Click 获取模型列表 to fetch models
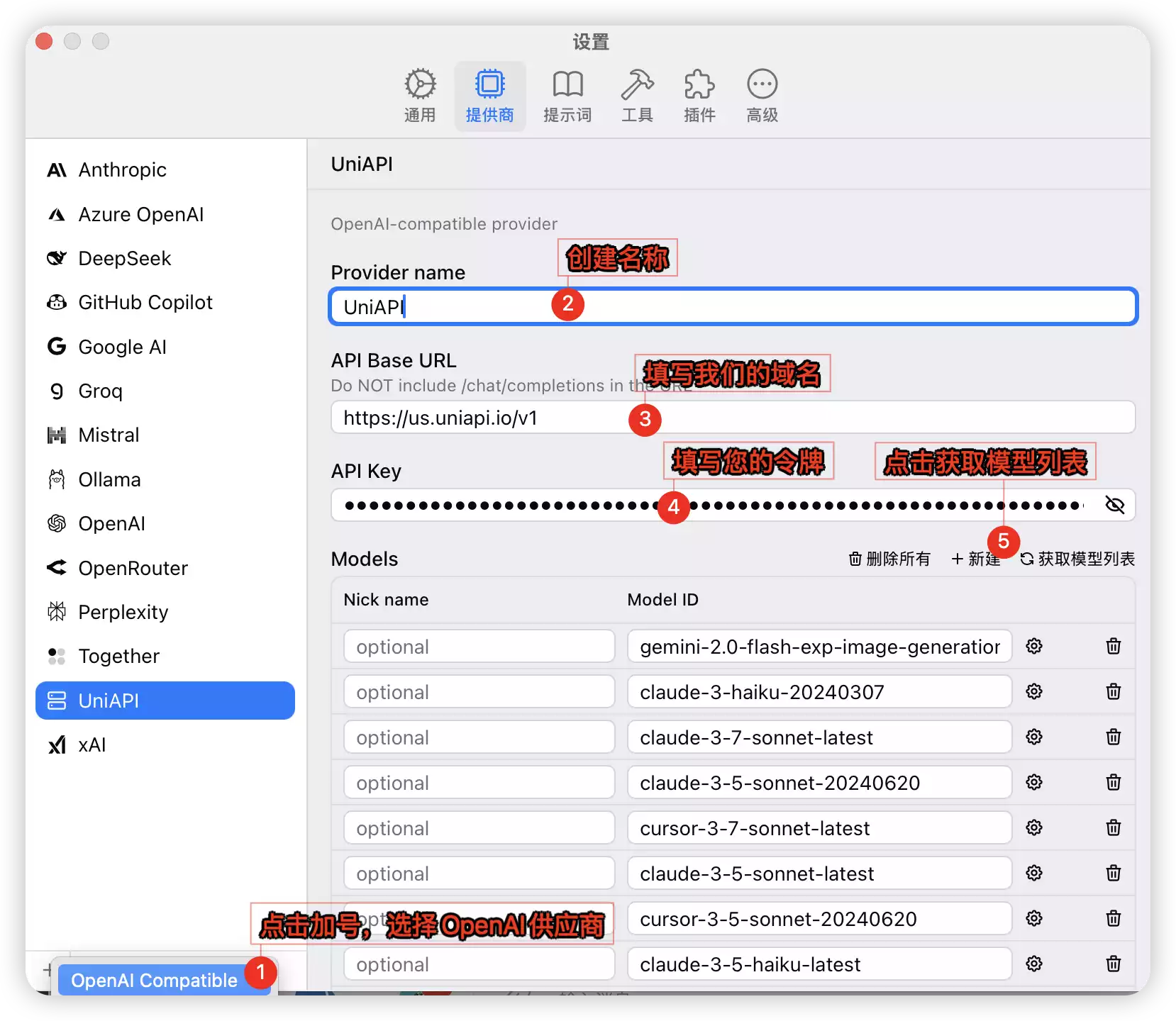 click(1077, 559)
